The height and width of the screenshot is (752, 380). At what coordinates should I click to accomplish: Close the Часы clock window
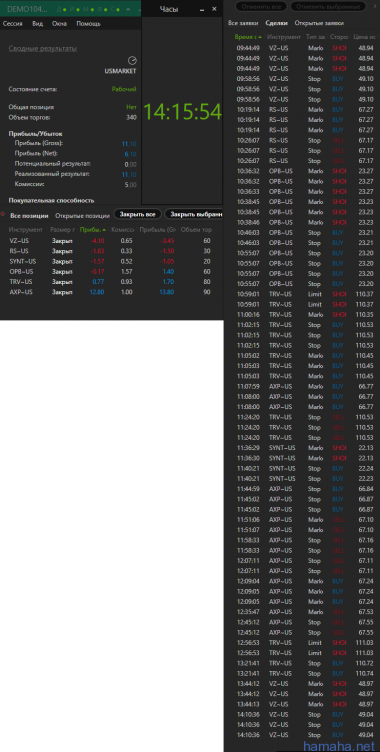214,8
